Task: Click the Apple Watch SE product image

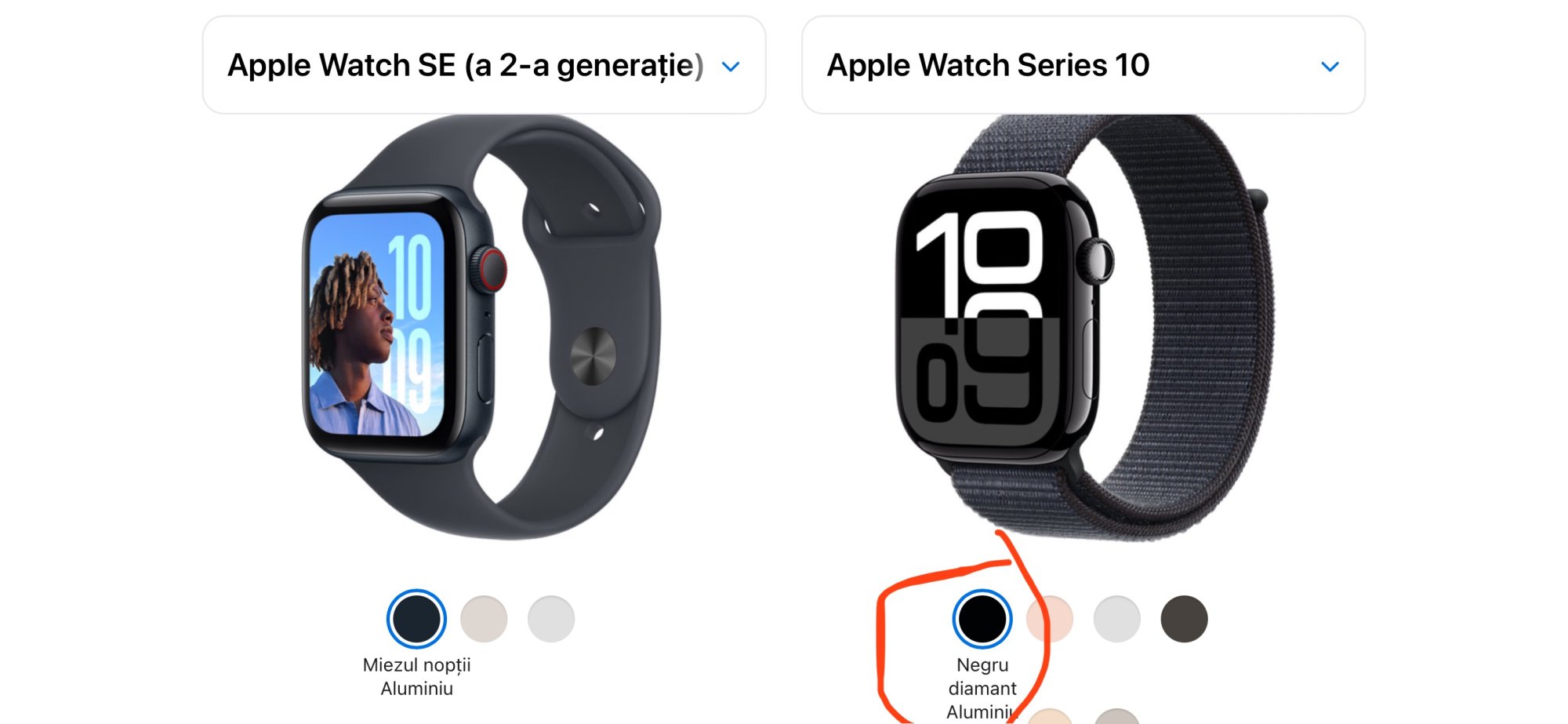Action: (481, 327)
